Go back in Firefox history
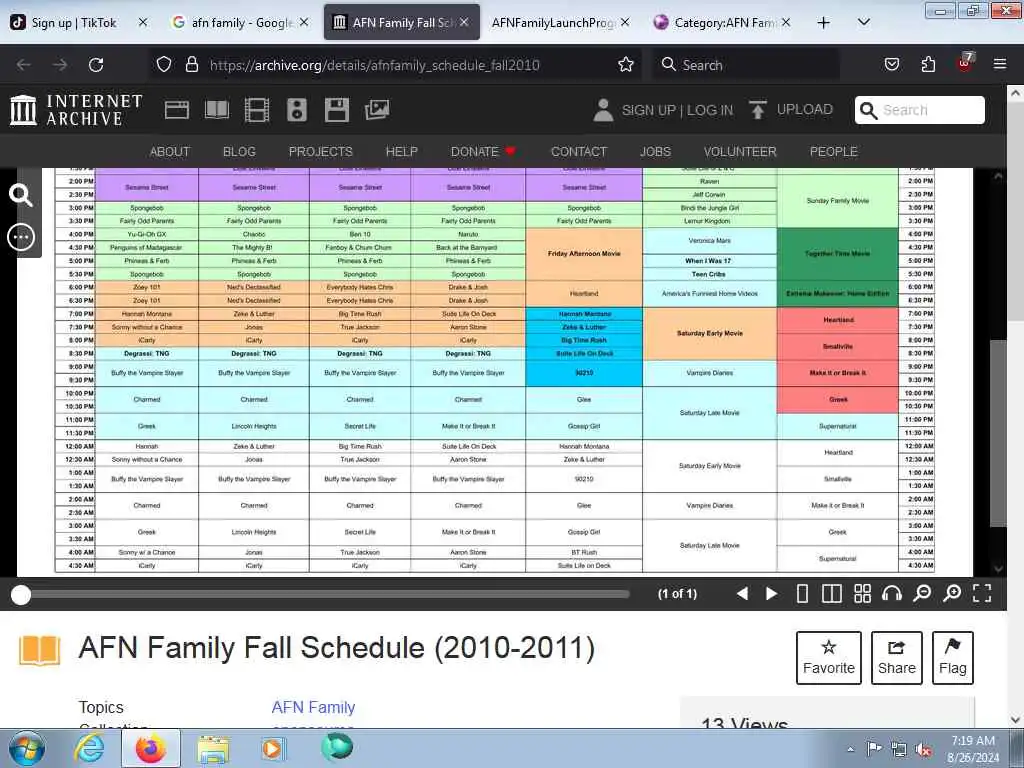The image size is (1024, 768). pyautogui.click(x=24, y=65)
